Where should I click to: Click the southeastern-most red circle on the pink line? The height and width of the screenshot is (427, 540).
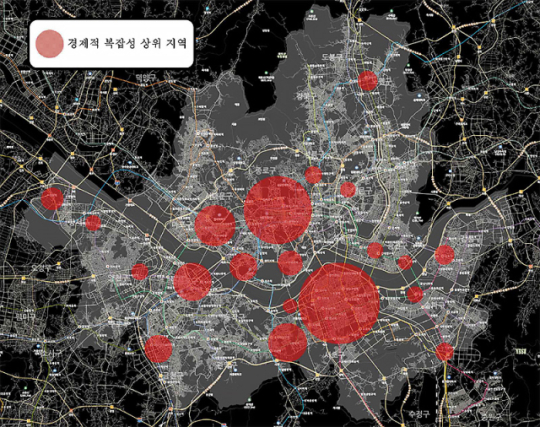tap(444, 352)
